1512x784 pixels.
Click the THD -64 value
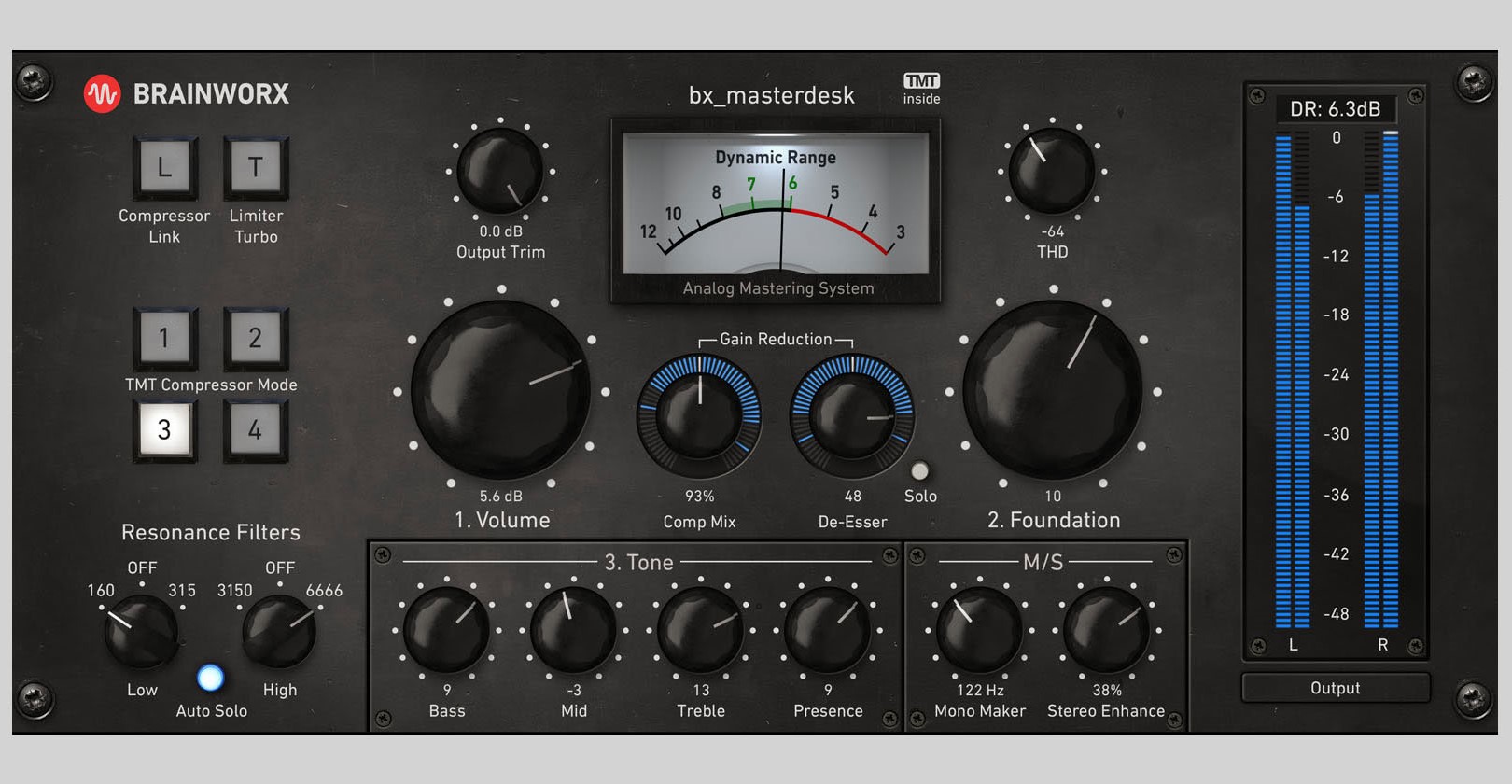coord(1053,231)
